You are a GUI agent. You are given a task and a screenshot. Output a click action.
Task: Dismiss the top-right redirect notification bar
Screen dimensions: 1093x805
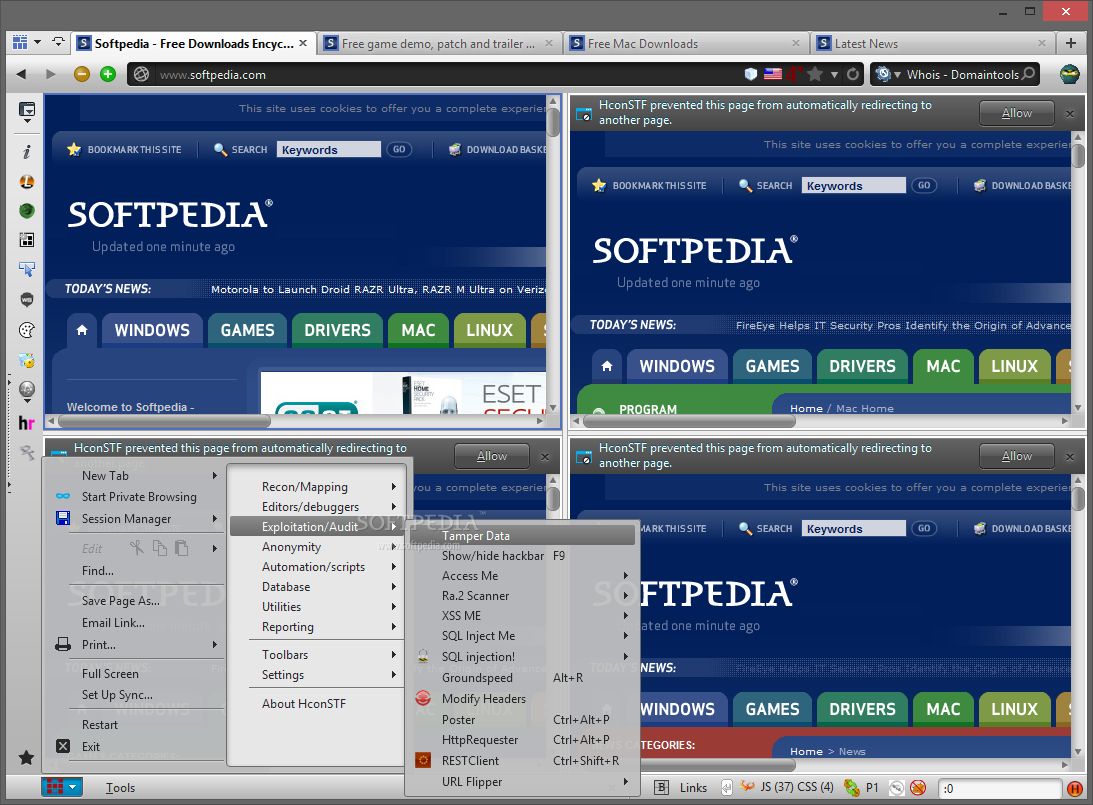[1070, 114]
